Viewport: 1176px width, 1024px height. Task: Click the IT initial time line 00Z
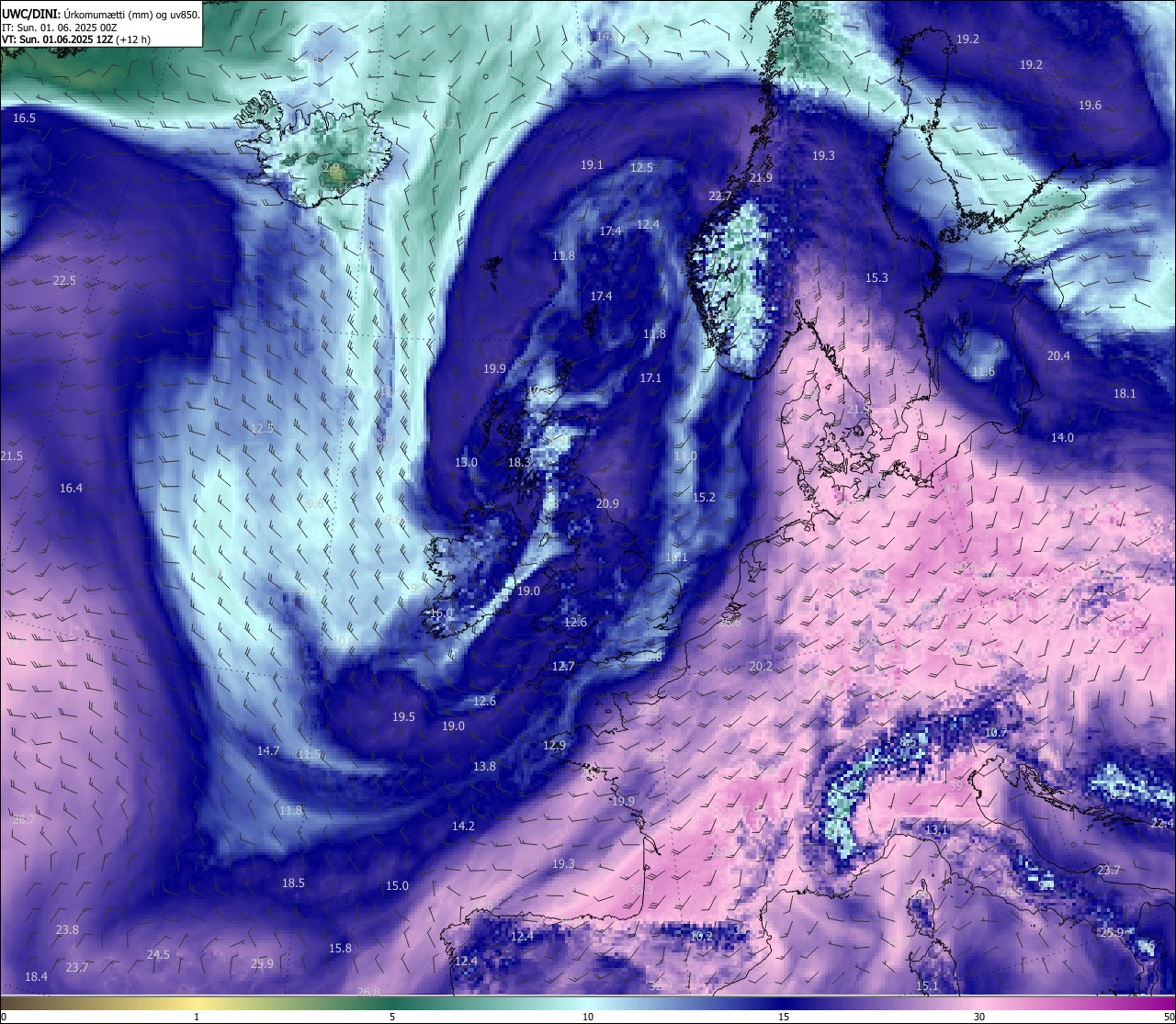click(x=59, y=27)
